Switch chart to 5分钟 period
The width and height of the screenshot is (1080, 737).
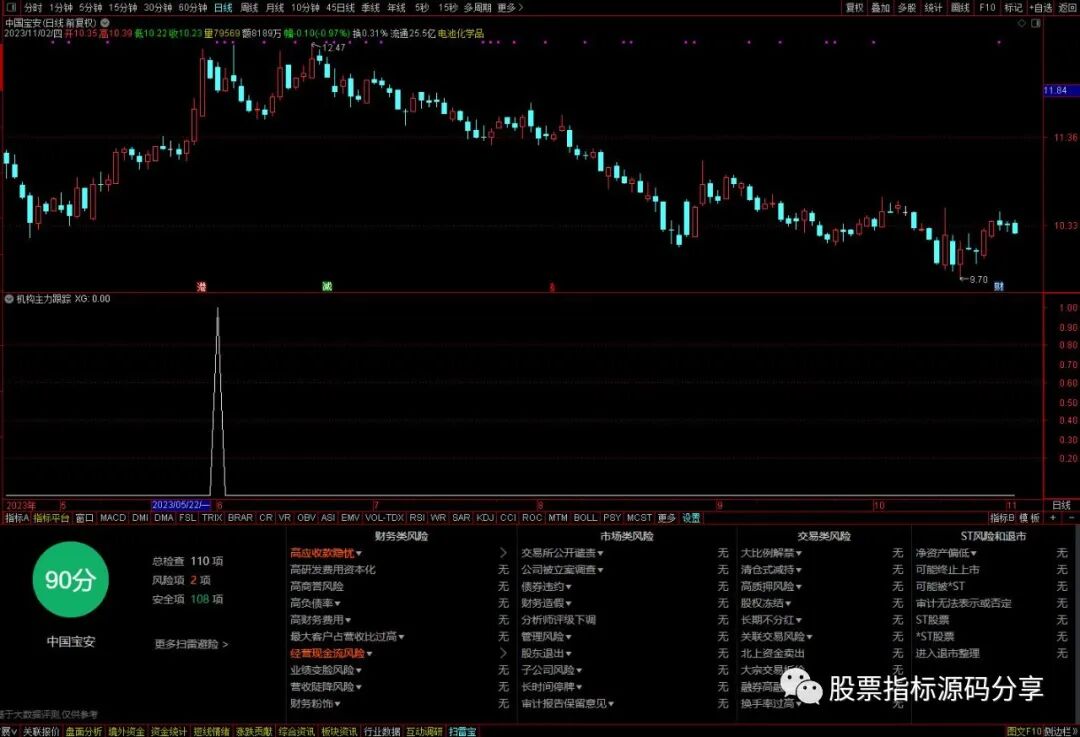(90, 8)
